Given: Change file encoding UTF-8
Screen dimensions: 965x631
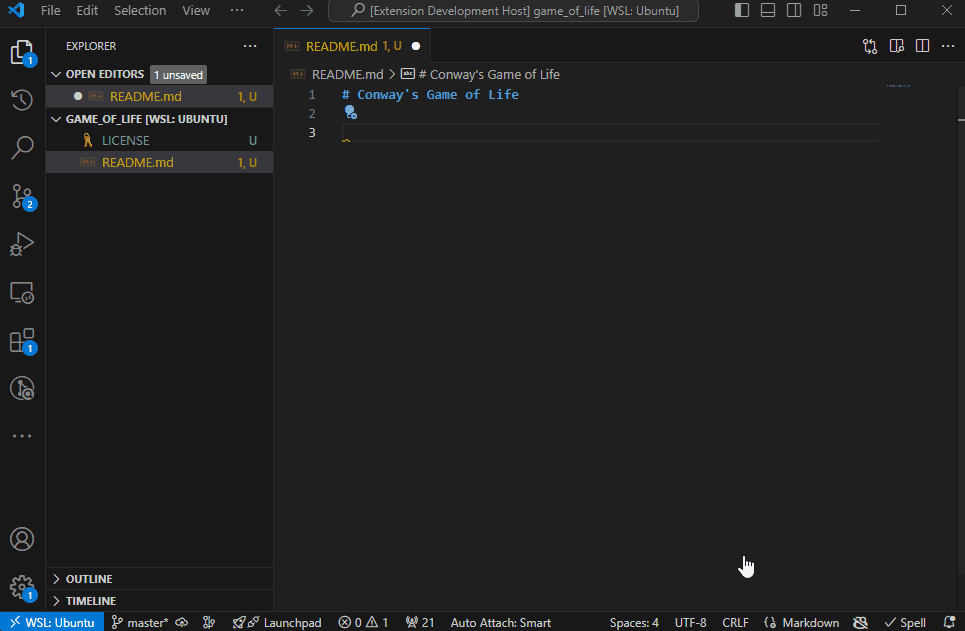Looking at the screenshot, I should [x=691, y=622].
